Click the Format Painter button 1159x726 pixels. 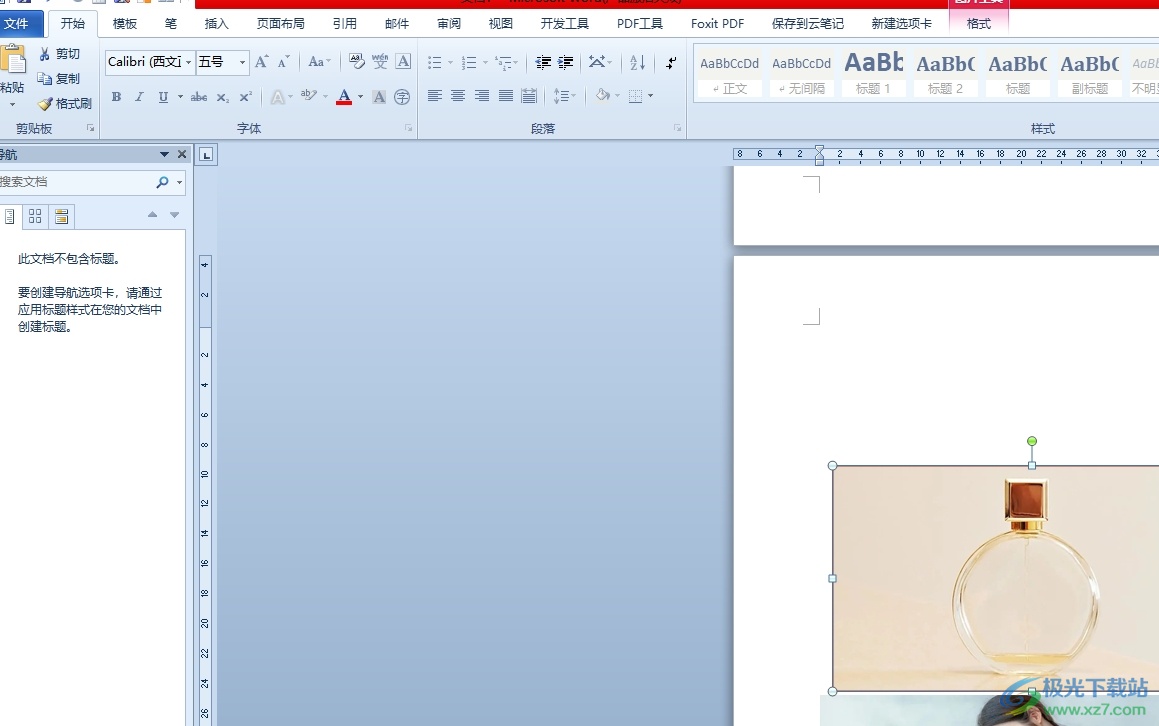65,104
